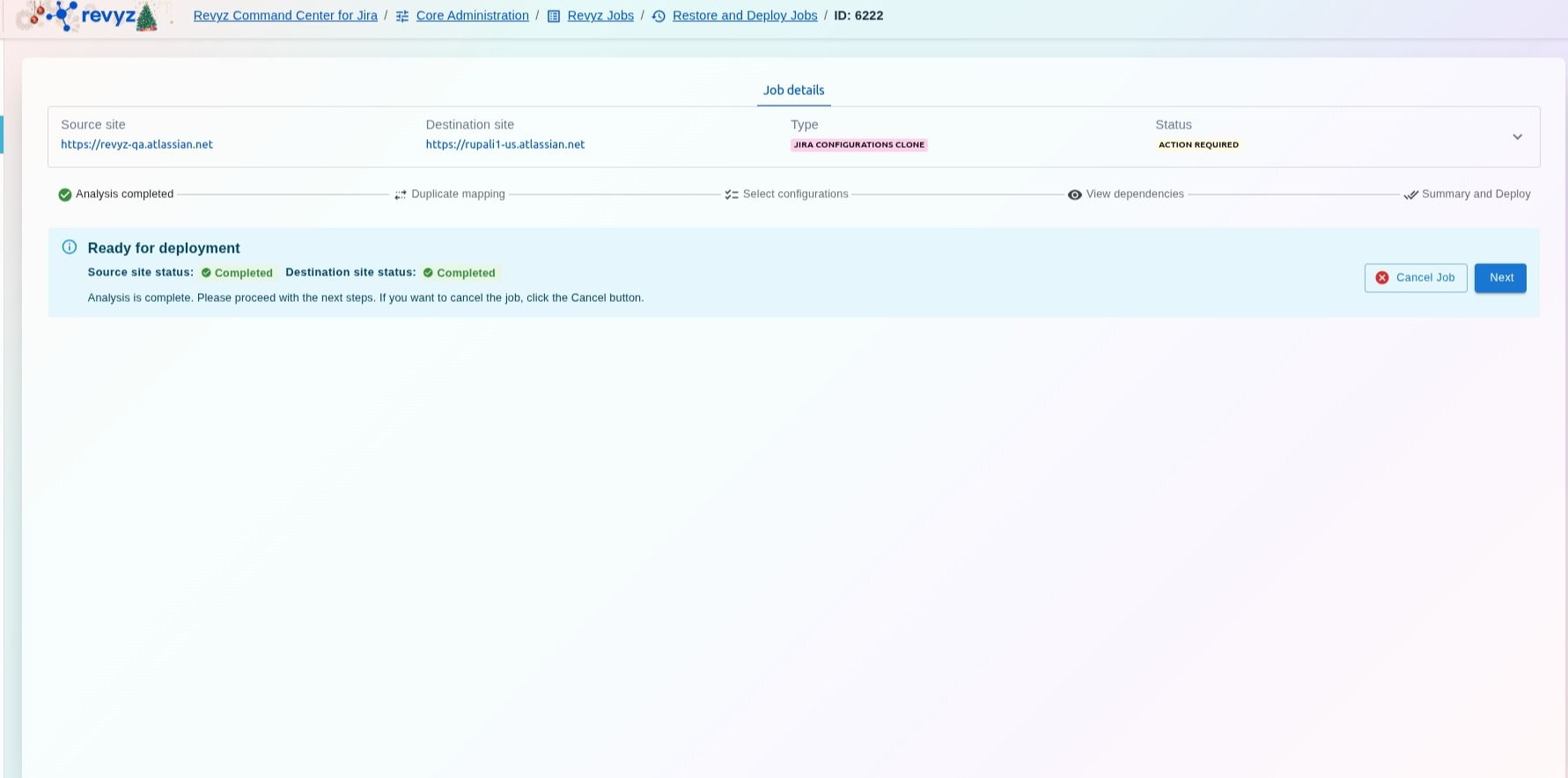Navigate to Revyz Jobs breadcrumb
Screen dimensions: 1568x778
pyautogui.click(x=600, y=16)
